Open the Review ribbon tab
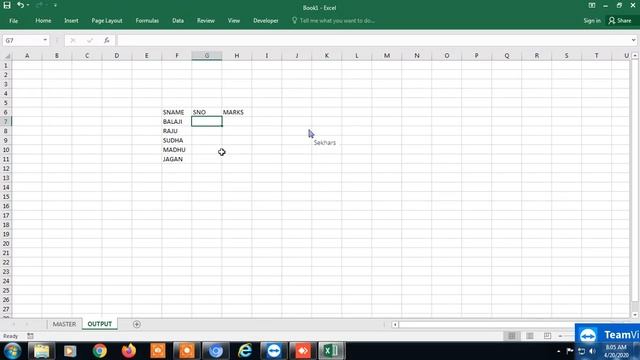 205,20
